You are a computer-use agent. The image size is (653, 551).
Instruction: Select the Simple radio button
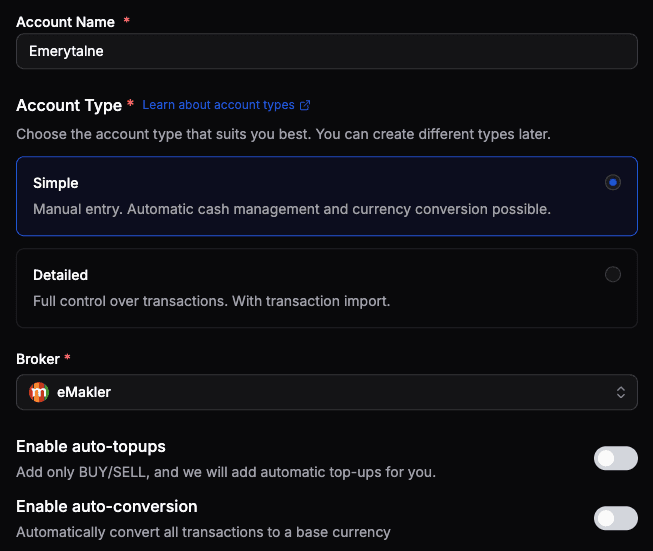click(x=613, y=183)
